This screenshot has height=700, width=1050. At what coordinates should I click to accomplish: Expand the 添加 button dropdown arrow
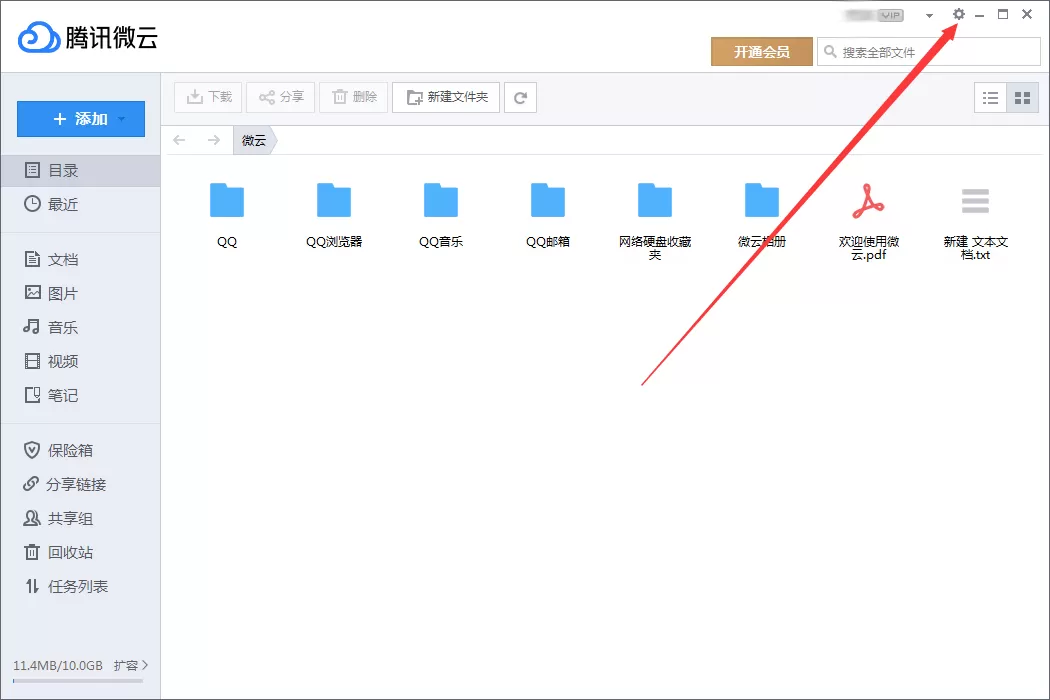point(122,119)
